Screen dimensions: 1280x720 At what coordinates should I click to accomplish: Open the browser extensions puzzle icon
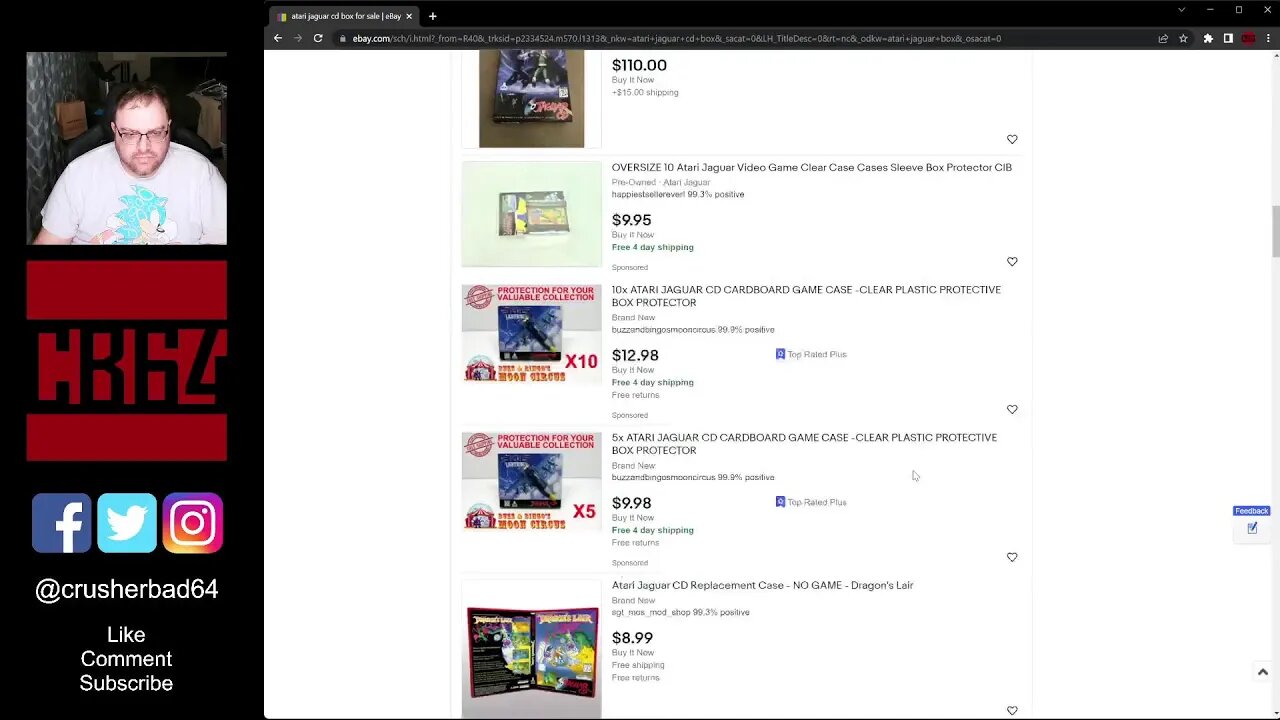tap(1208, 38)
